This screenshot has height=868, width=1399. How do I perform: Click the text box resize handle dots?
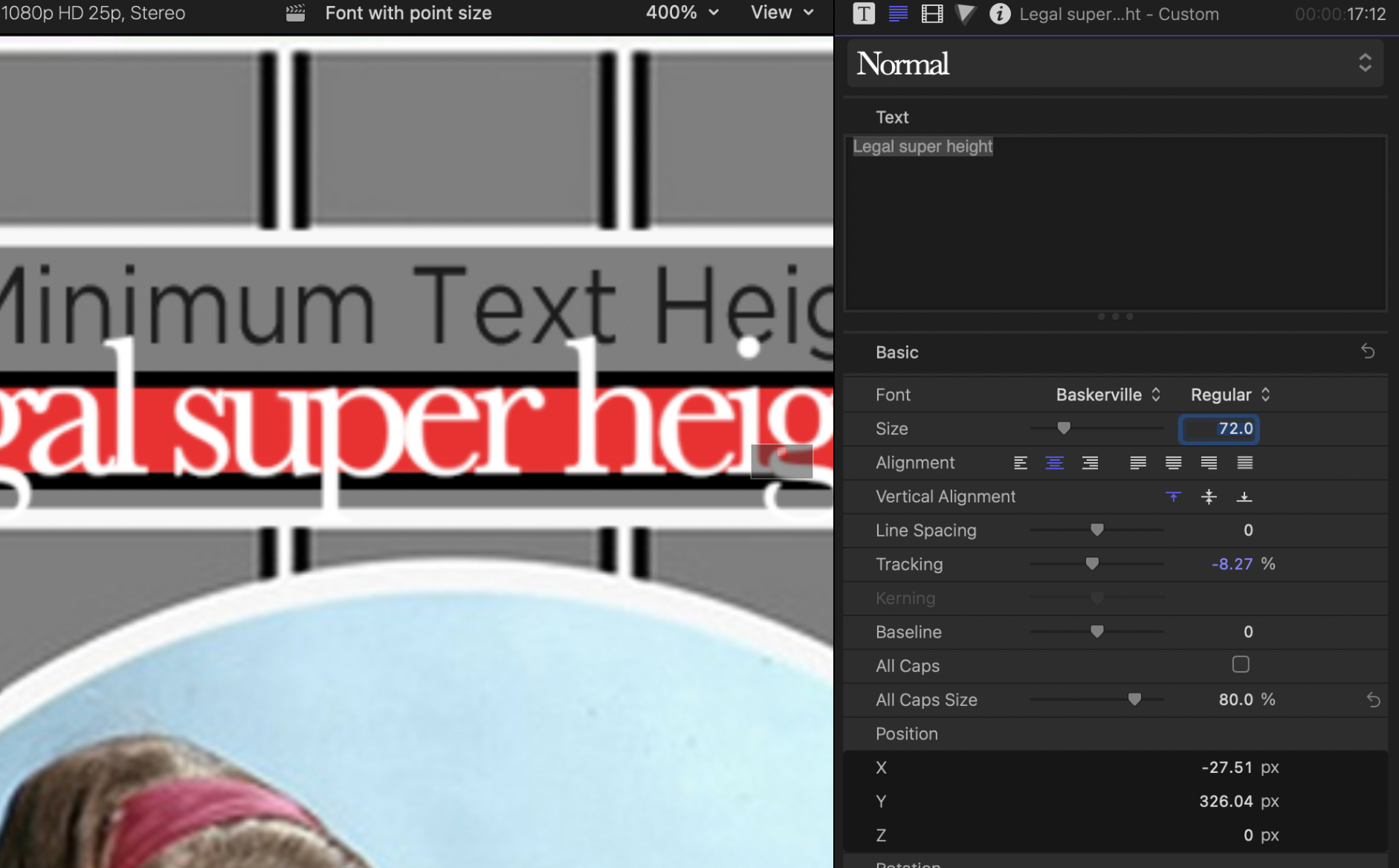(1115, 317)
